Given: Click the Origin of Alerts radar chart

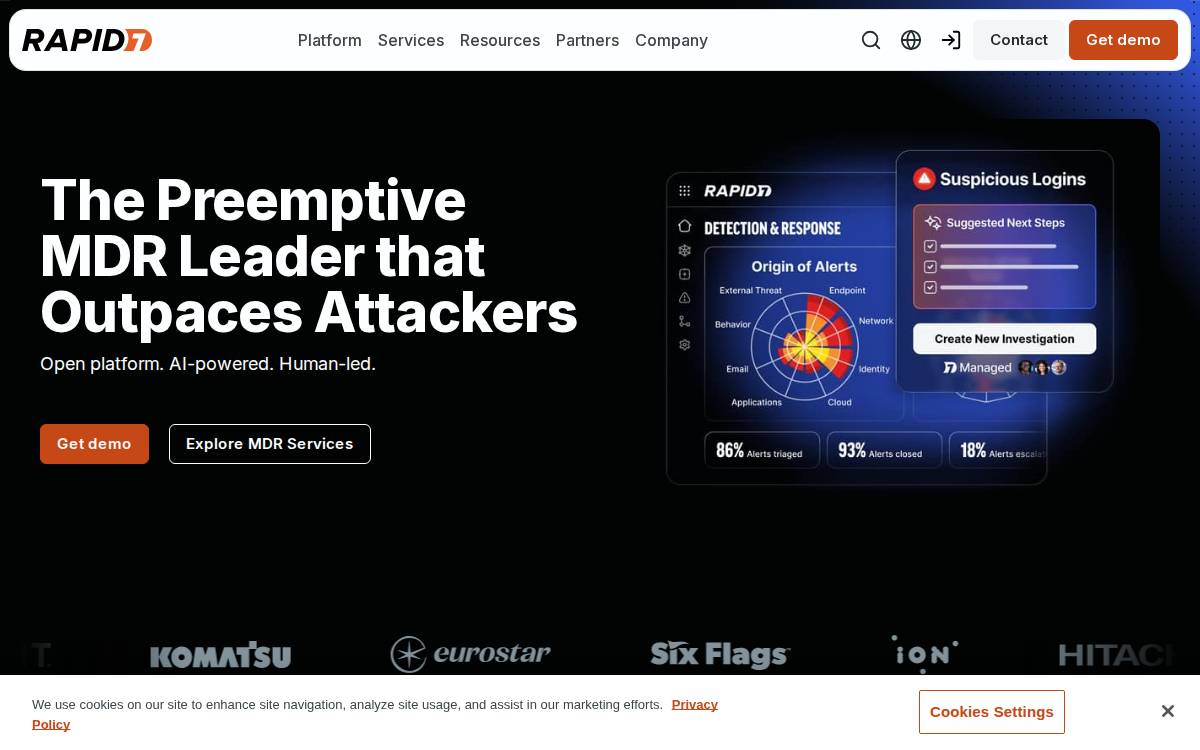Looking at the screenshot, I should [x=804, y=347].
